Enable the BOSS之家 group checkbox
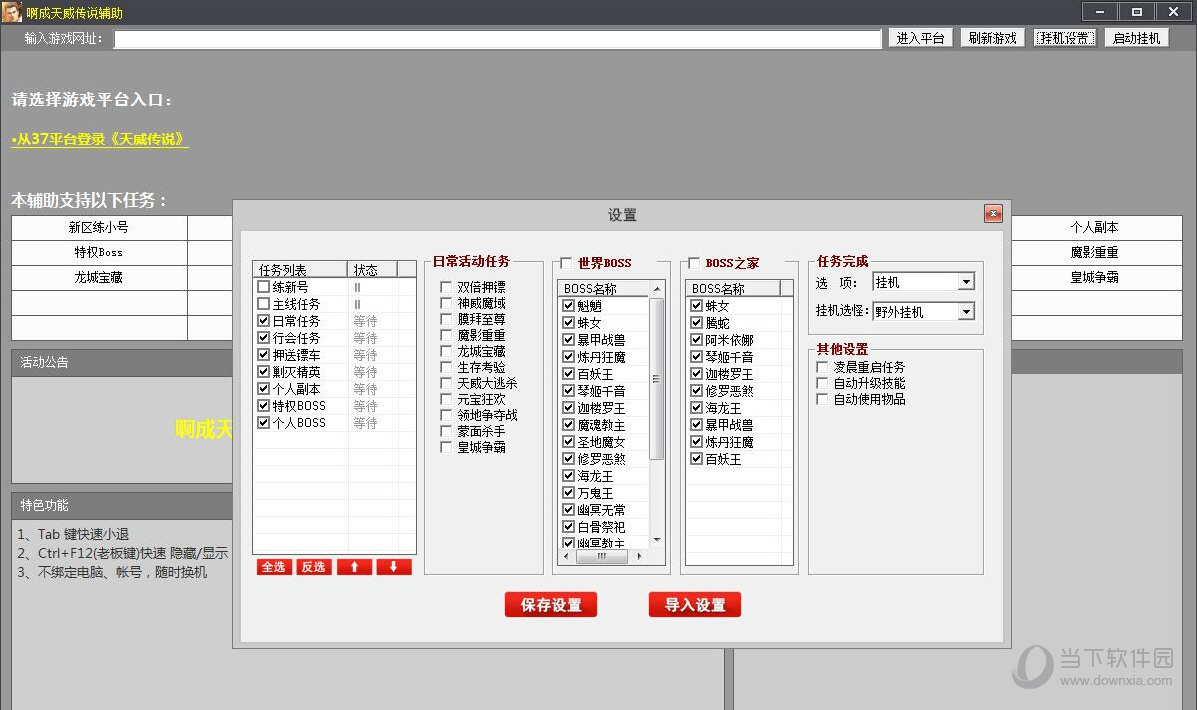1197x710 pixels. (694, 263)
